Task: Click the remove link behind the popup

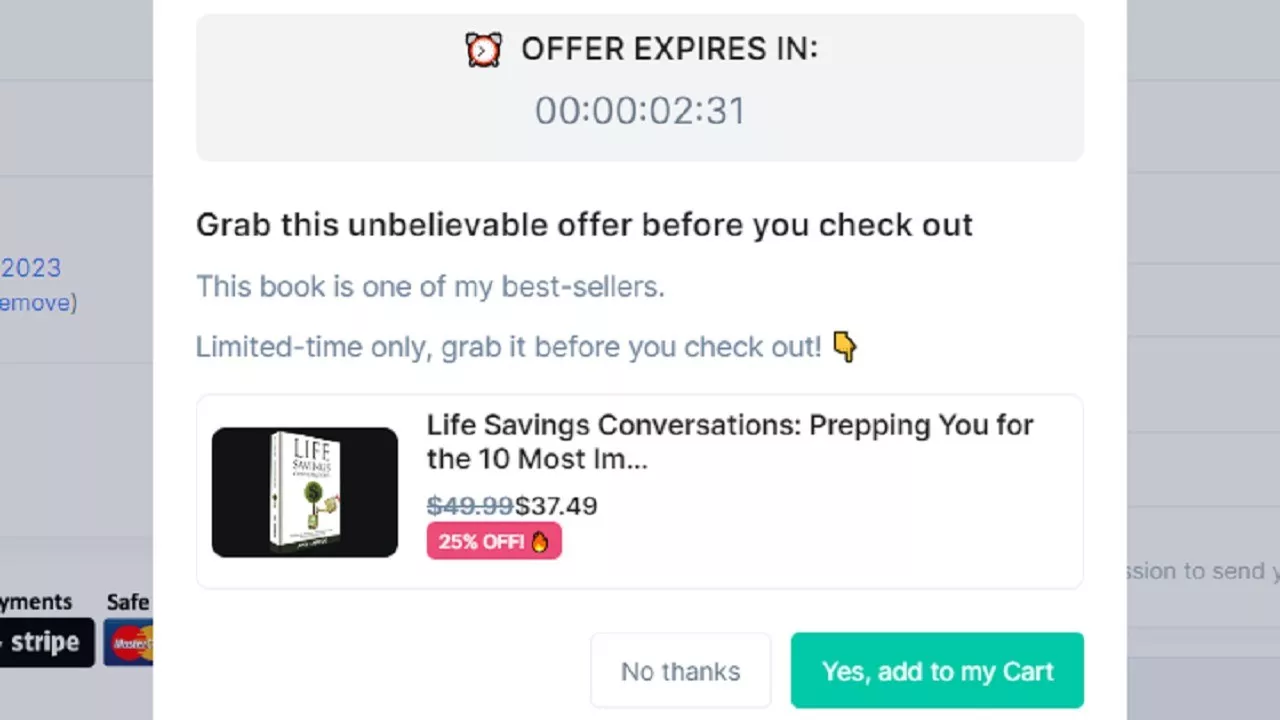Action: point(34,302)
